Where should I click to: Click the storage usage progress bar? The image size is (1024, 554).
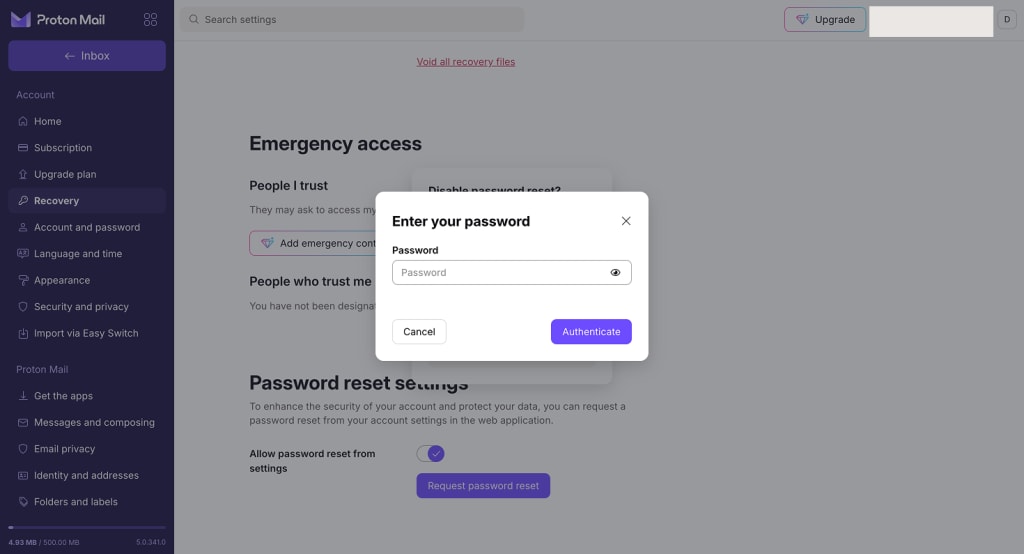(87, 527)
